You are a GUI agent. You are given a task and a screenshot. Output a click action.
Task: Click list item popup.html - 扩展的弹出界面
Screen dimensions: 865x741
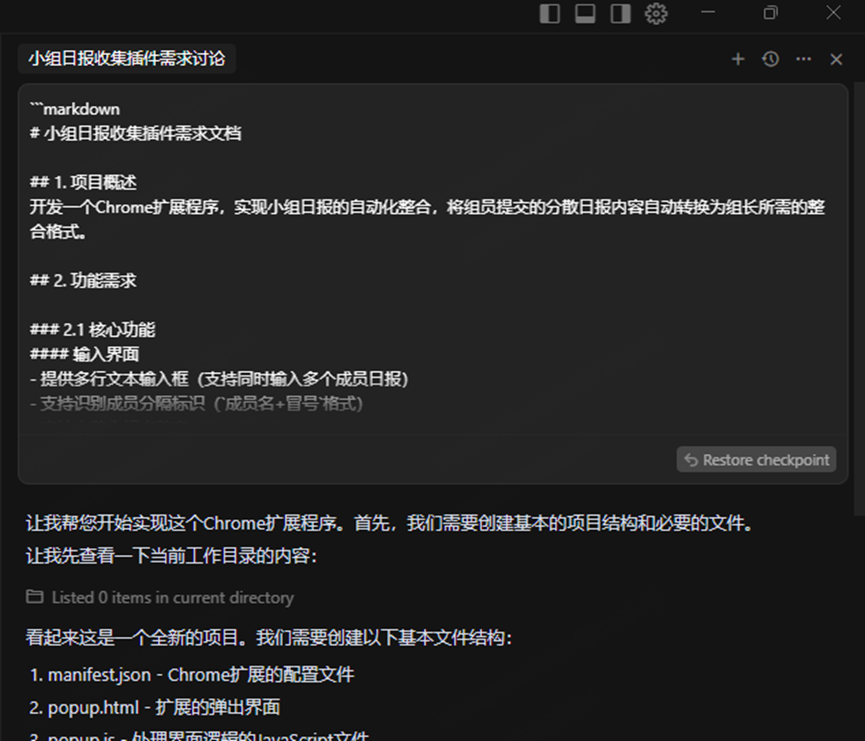coord(154,707)
